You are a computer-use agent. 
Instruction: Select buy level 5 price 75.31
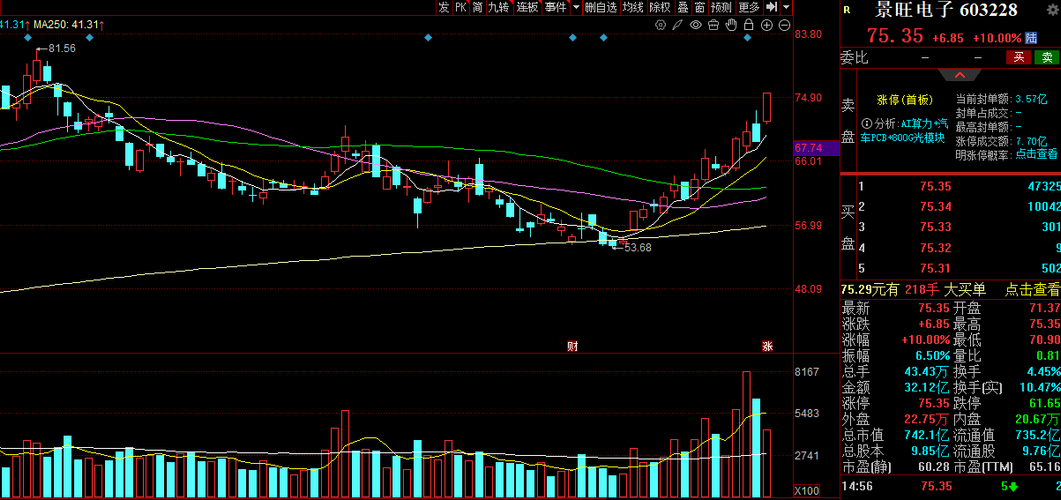tap(934, 268)
